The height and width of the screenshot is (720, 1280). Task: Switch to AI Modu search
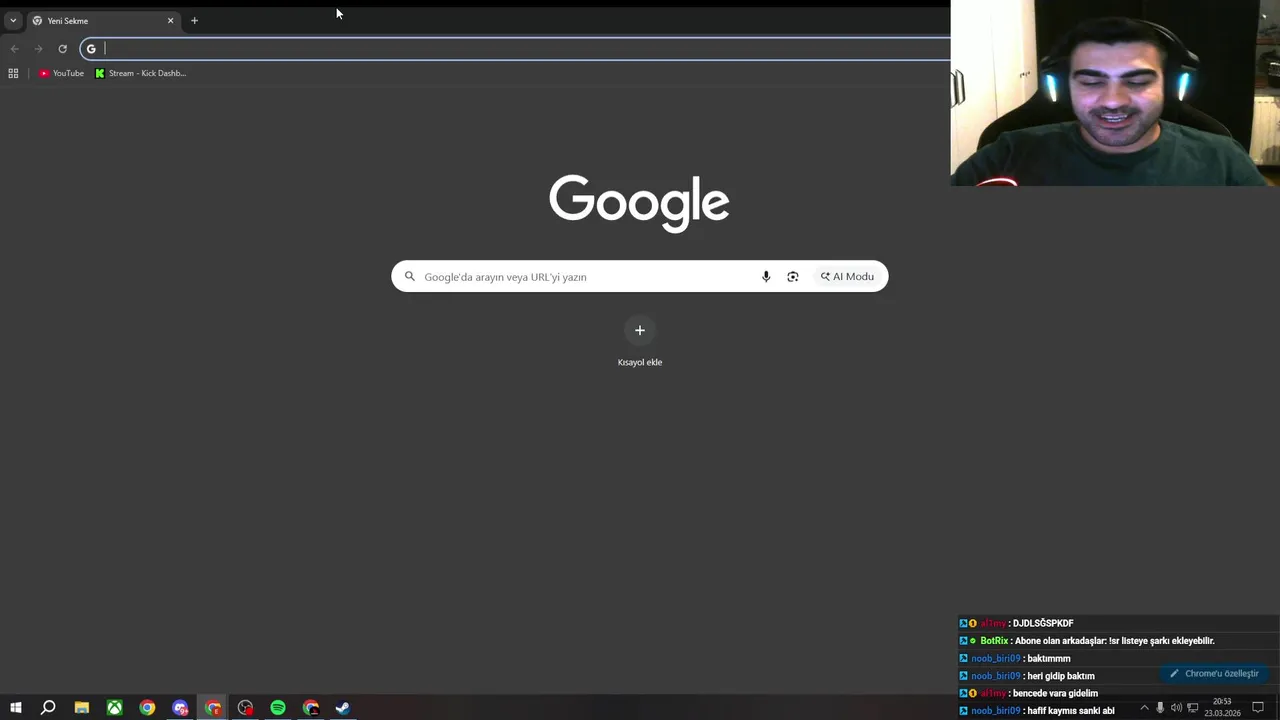(x=847, y=276)
